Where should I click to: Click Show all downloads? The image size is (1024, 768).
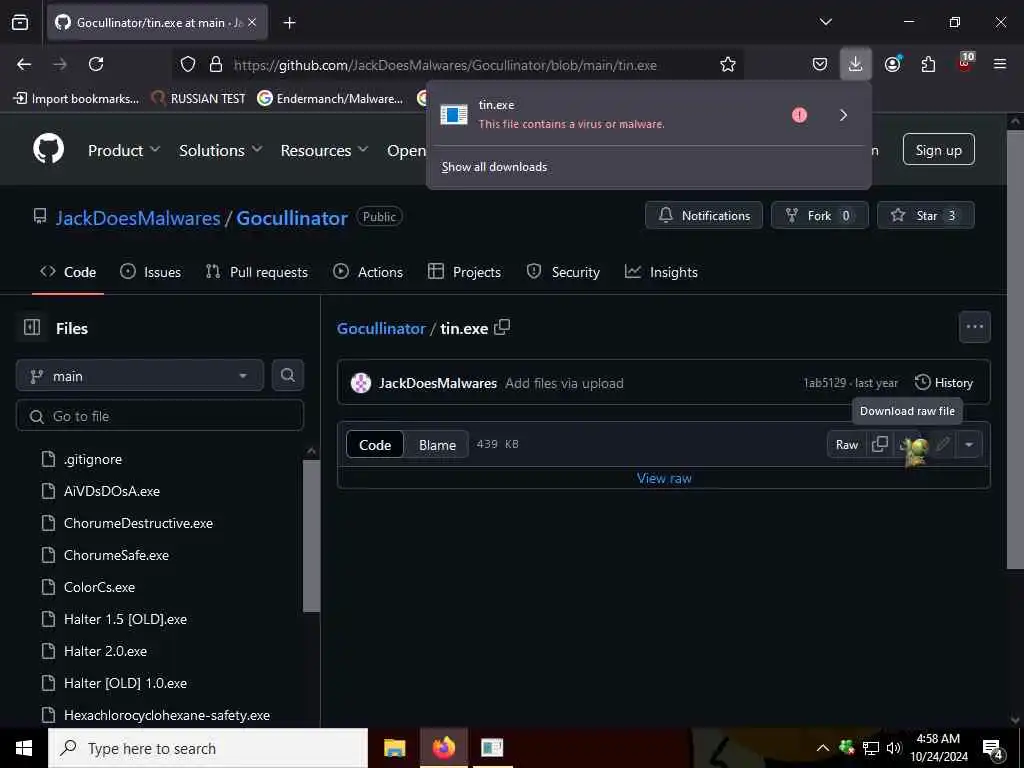pos(494,167)
